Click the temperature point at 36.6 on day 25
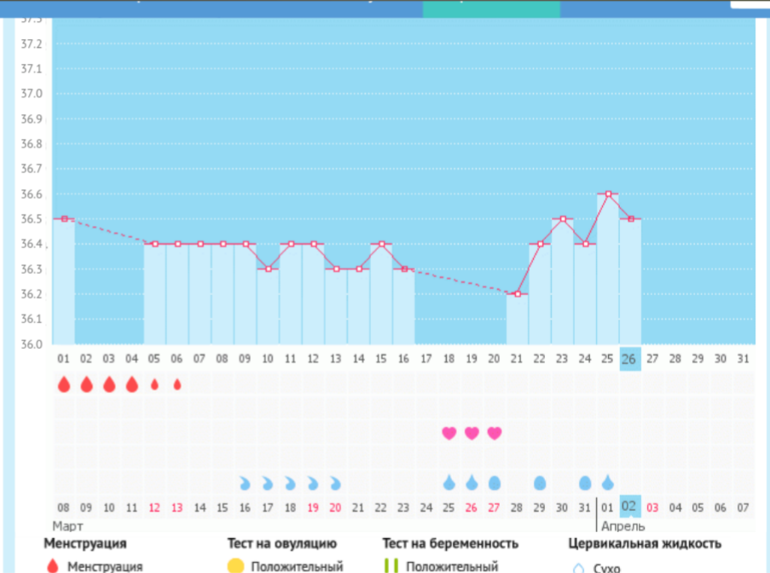The image size is (770, 573). click(608, 194)
